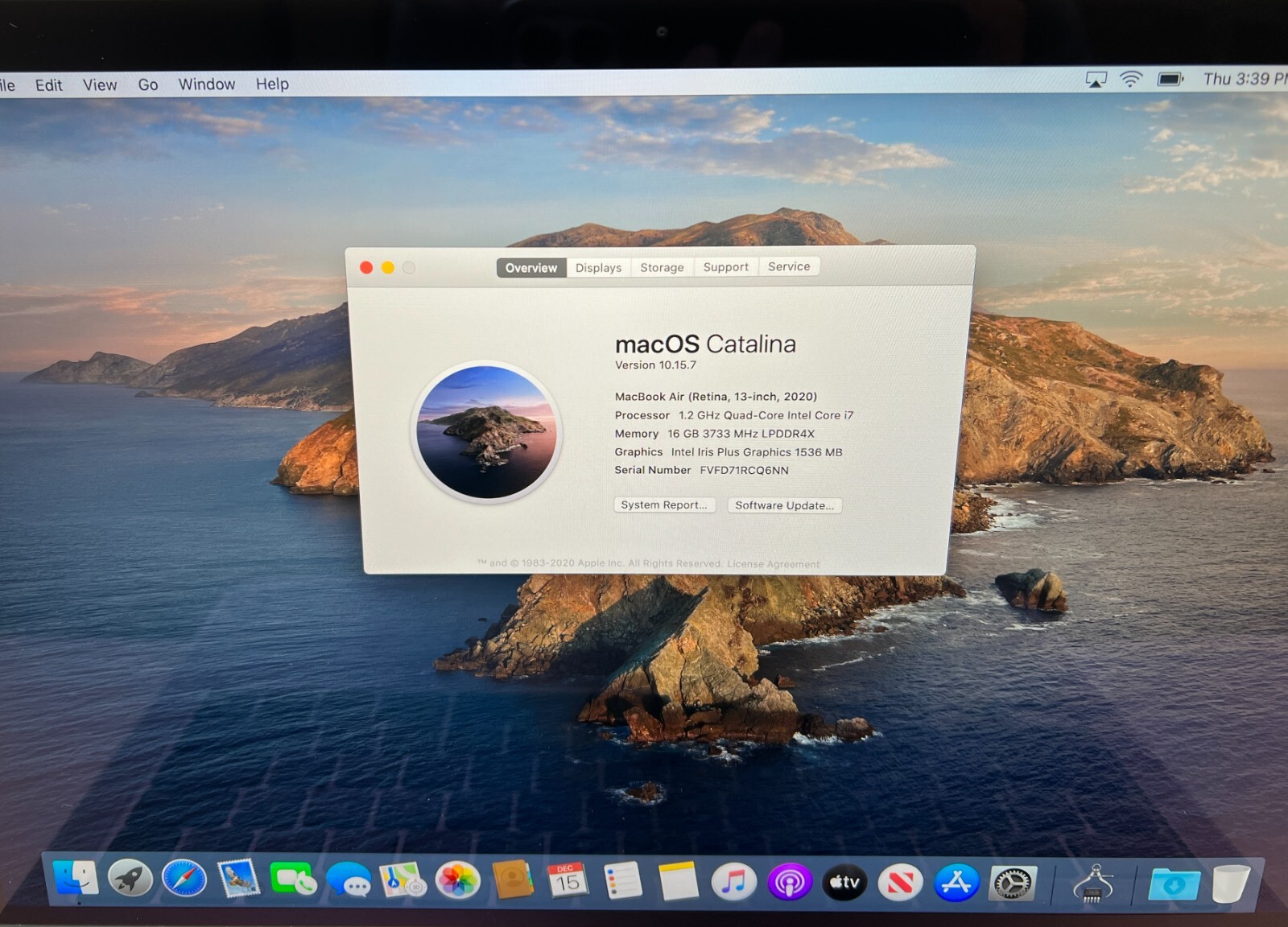The image size is (1288, 927).
Task: Click AirPlay icon in menu bar
Action: (1096, 80)
